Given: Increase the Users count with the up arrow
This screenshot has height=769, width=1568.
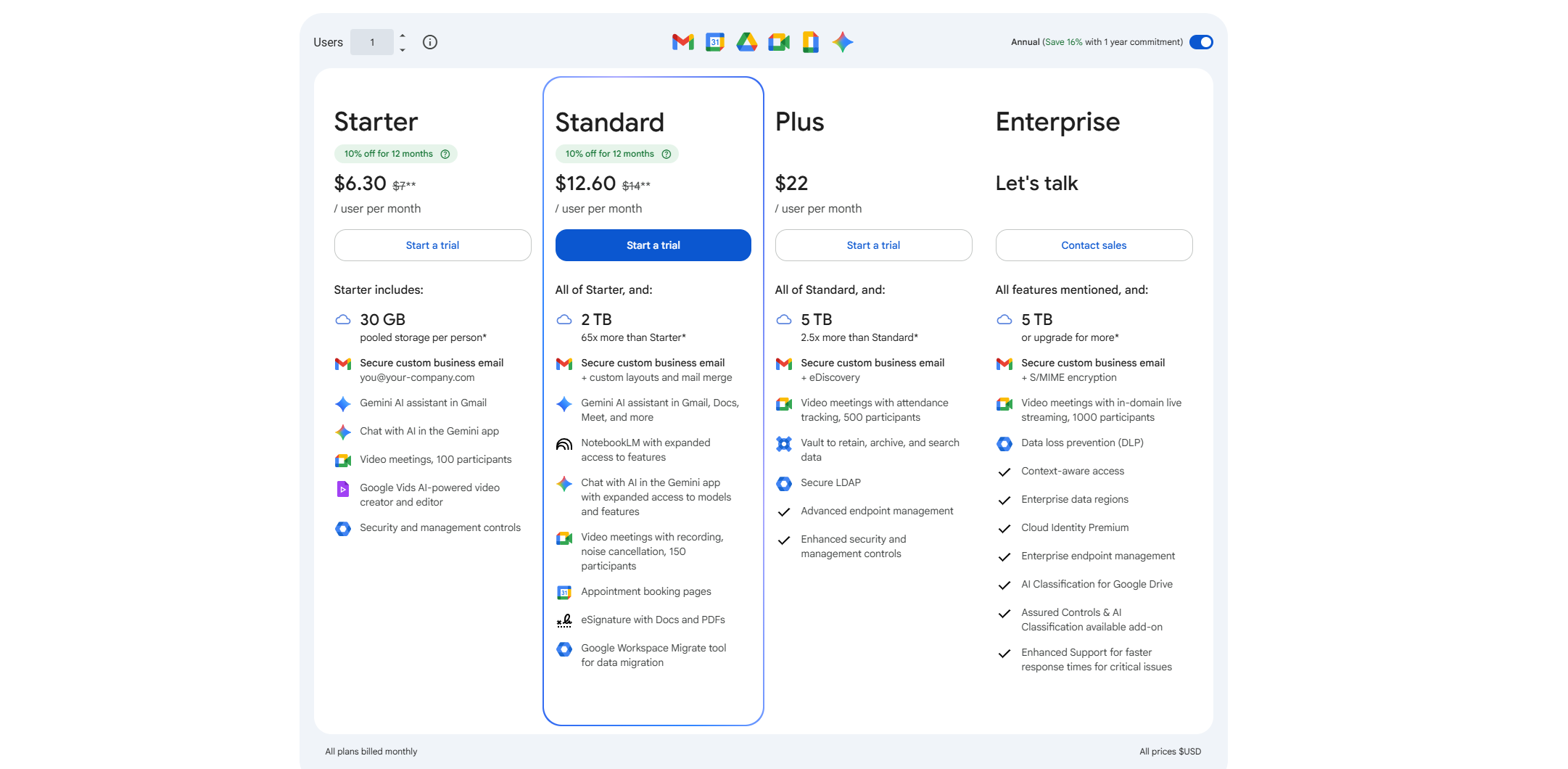Looking at the screenshot, I should coord(403,36).
